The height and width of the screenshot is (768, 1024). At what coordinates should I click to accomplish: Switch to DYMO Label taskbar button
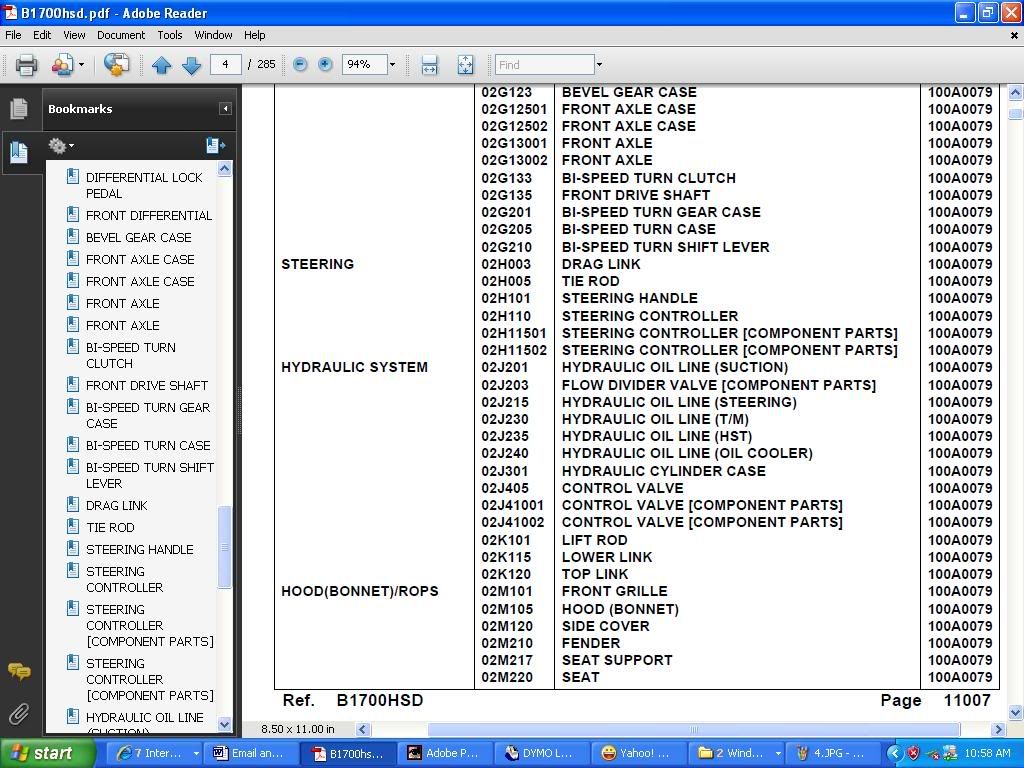(541, 754)
